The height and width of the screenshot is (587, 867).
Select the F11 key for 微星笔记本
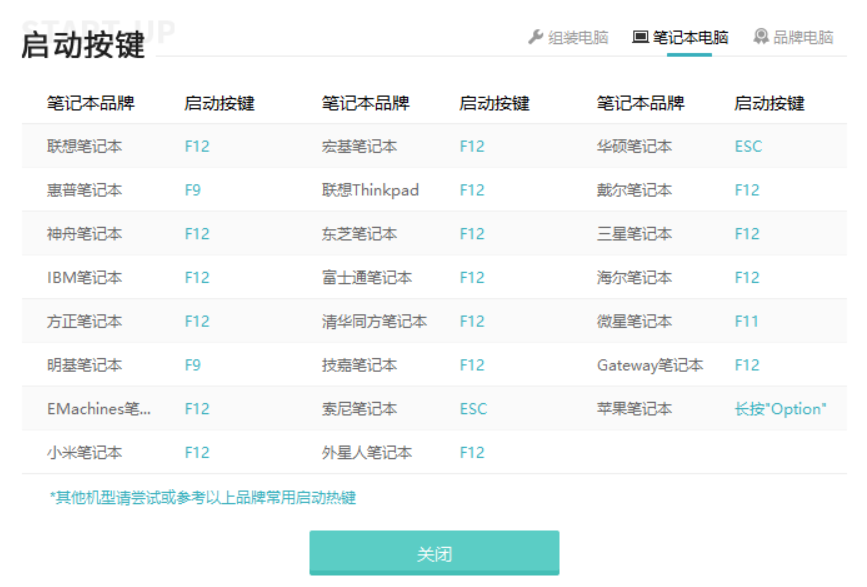coord(746,321)
